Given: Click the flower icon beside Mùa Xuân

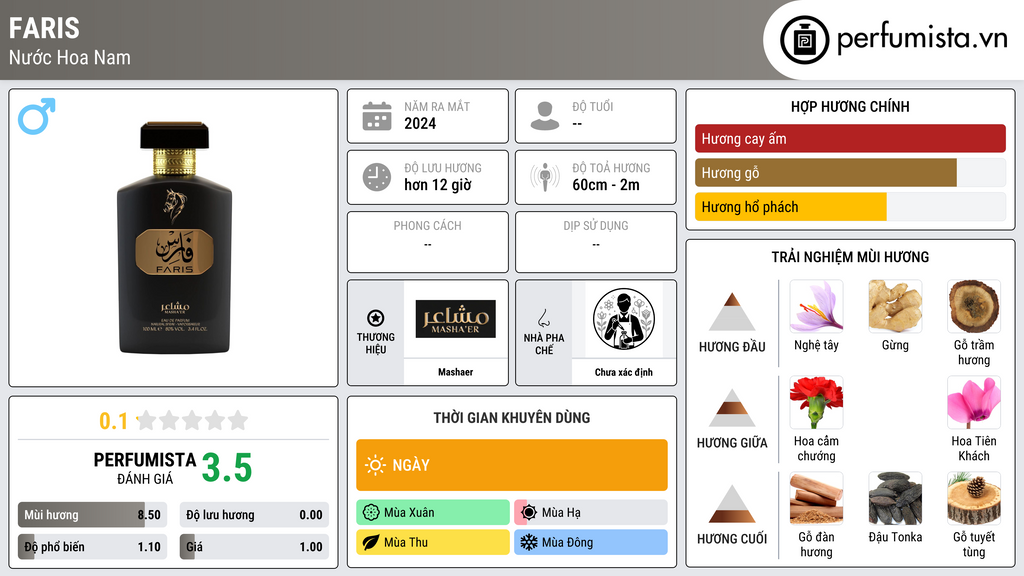Looking at the screenshot, I should (x=371, y=513).
